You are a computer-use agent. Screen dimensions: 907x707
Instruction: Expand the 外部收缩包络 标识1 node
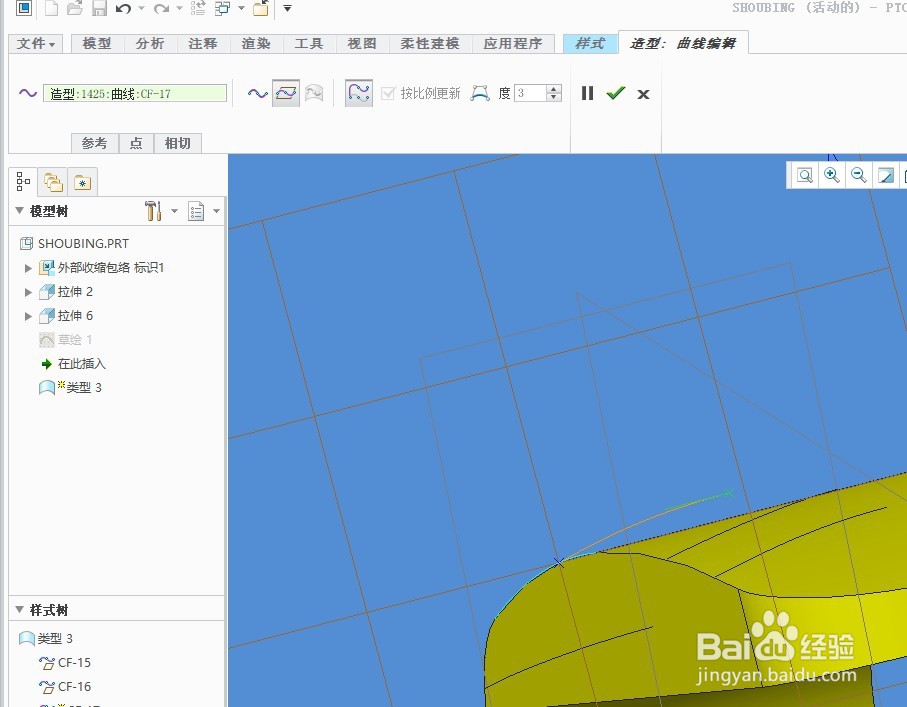coord(28,268)
